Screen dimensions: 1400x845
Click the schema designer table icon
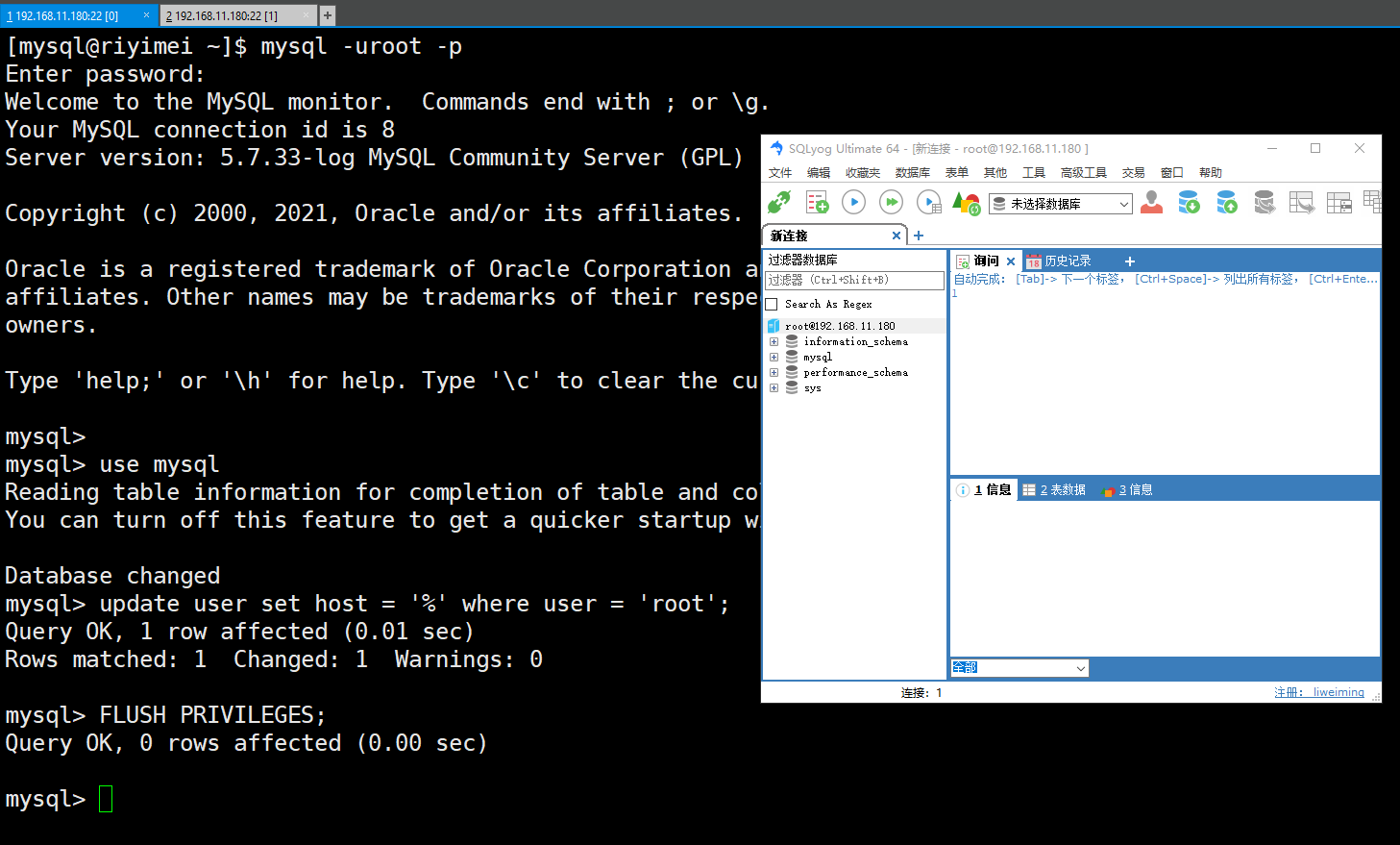click(x=1339, y=202)
